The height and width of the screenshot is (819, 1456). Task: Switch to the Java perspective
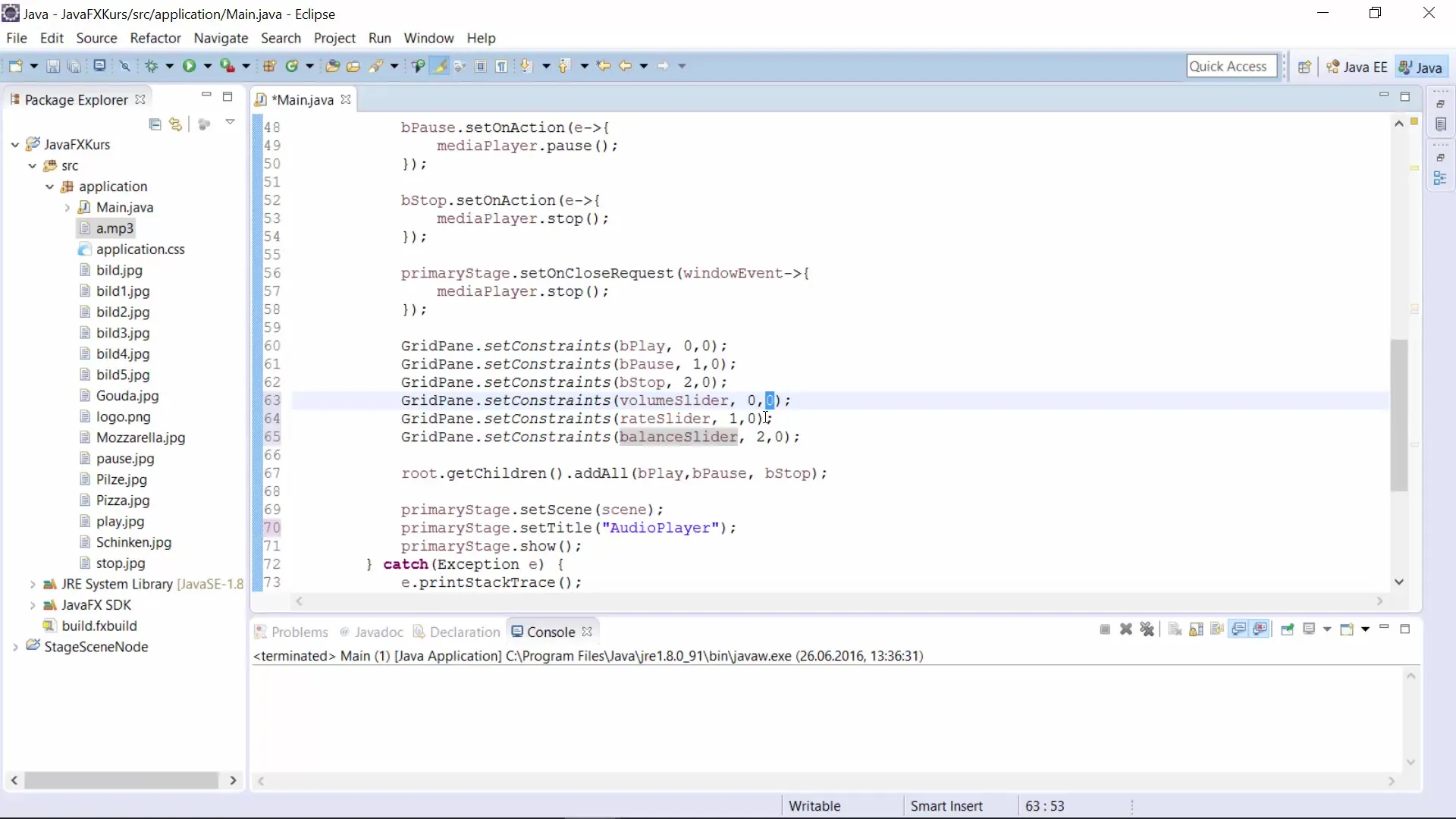tap(1420, 67)
